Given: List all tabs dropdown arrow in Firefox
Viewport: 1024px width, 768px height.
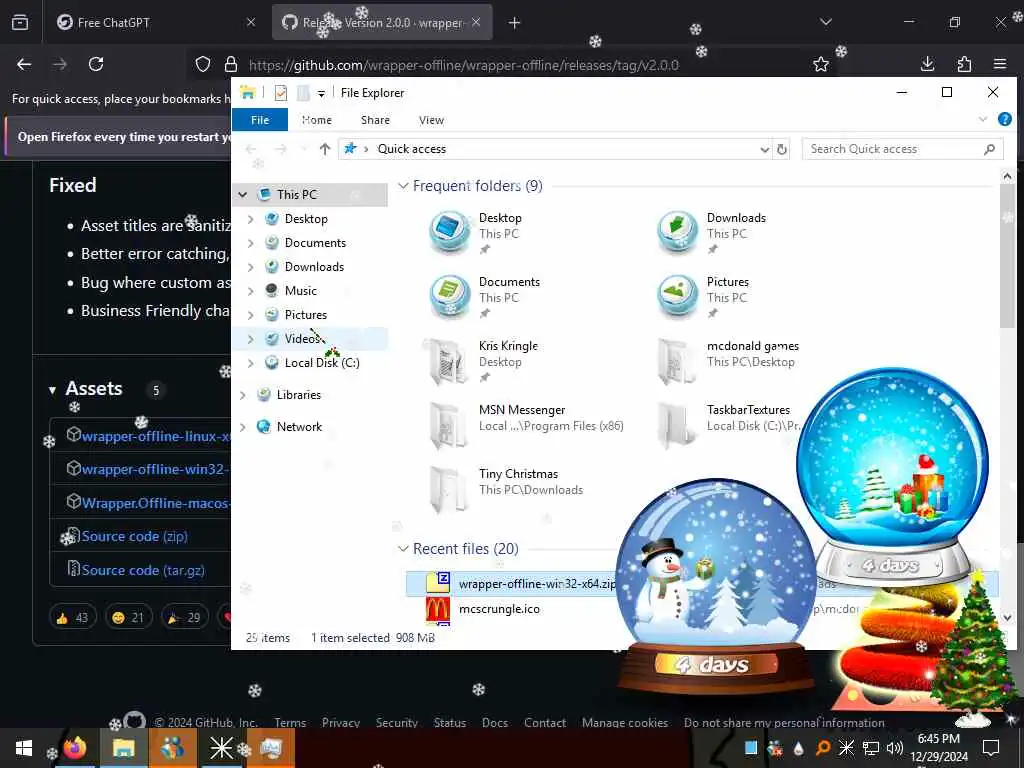Looking at the screenshot, I should point(826,22).
